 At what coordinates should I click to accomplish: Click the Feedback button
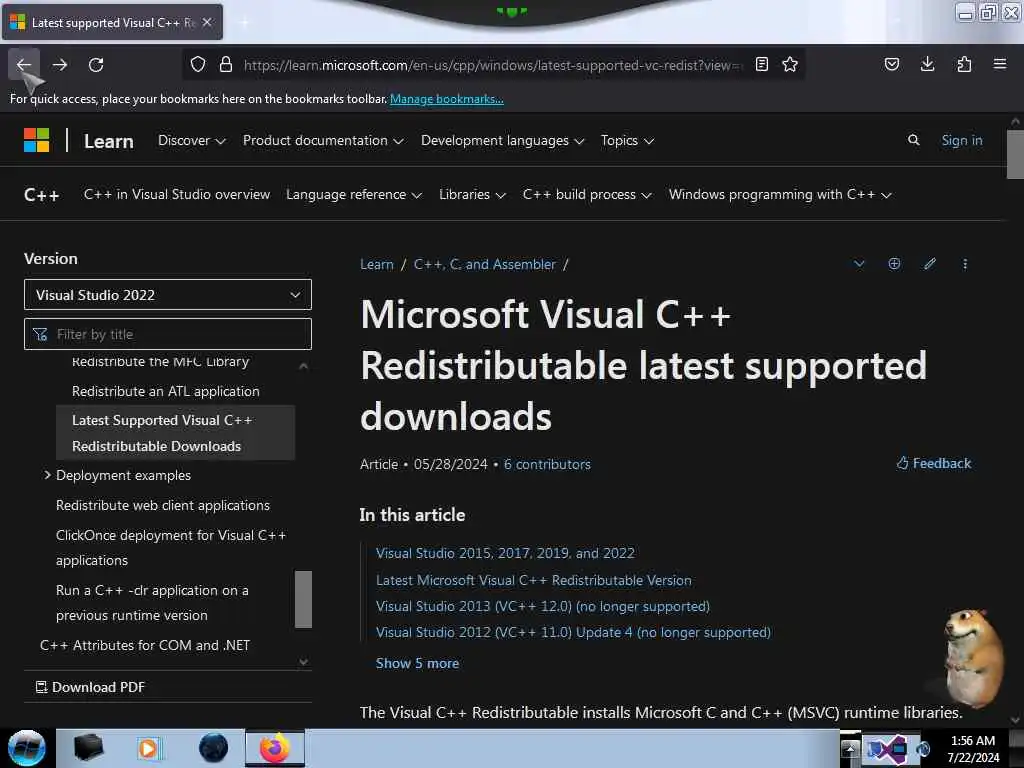[934, 463]
